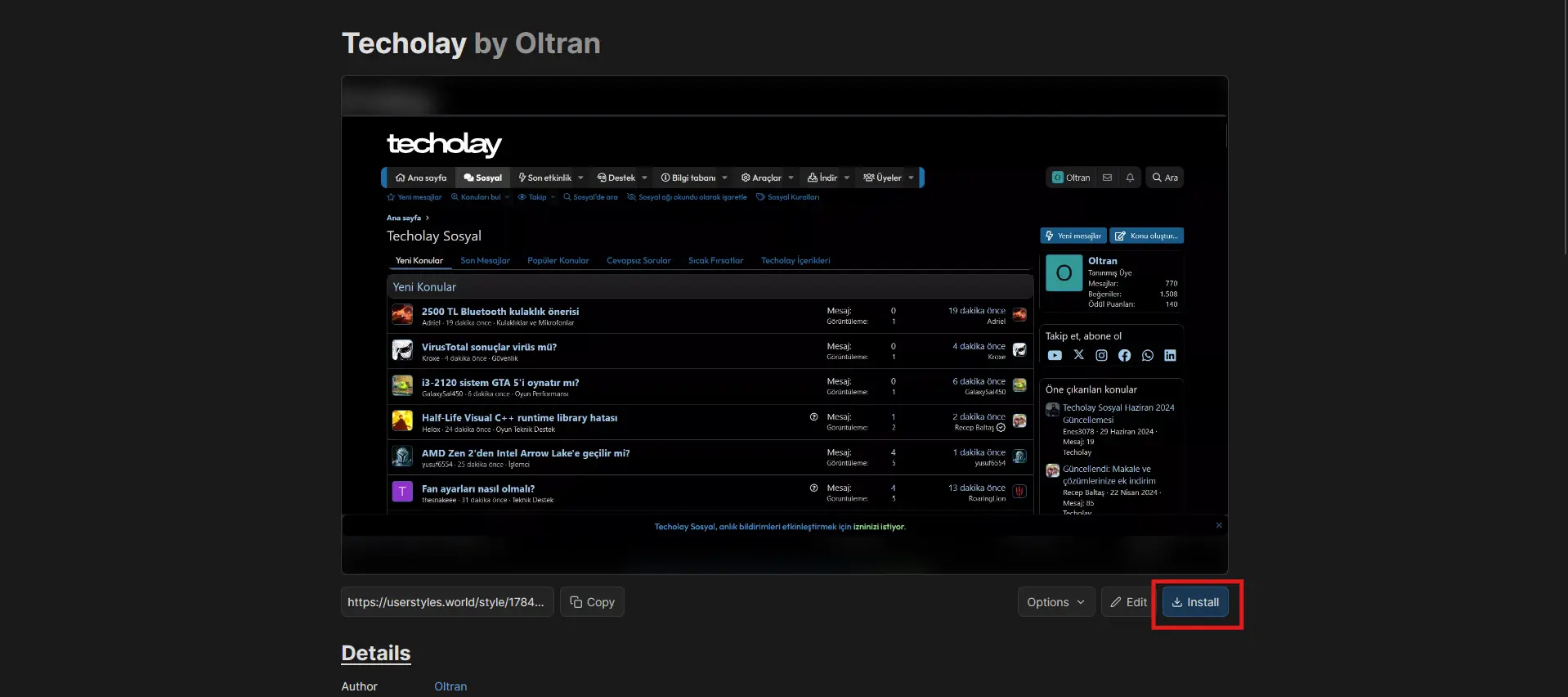The width and height of the screenshot is (1568, 697).
Task: Open thread 'i3-2120 sistem GTA 5'i oynatır mı?'
Action: pyautogui.click(x=500, y=383)
